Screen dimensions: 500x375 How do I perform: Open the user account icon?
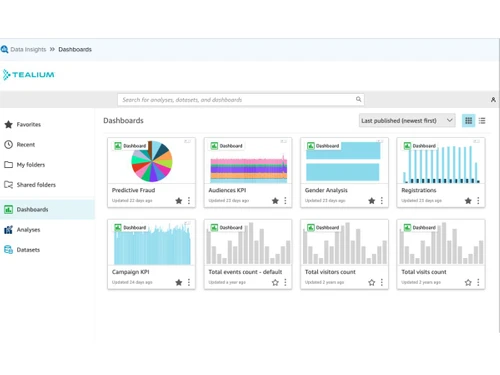493,100
